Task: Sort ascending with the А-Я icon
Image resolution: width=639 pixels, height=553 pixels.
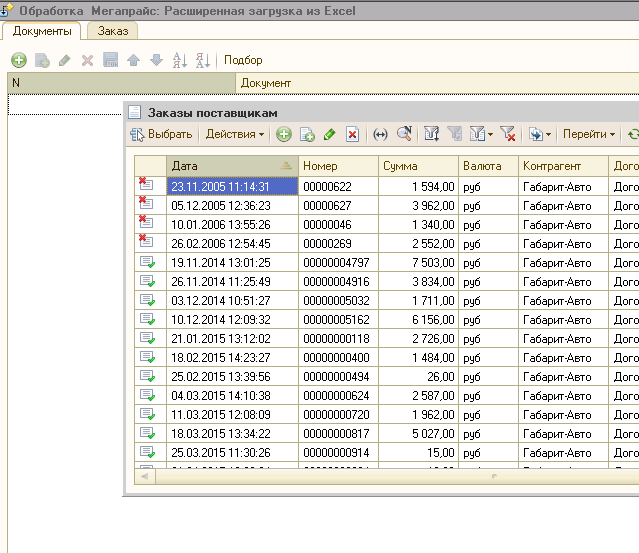Action: point(180,60)
